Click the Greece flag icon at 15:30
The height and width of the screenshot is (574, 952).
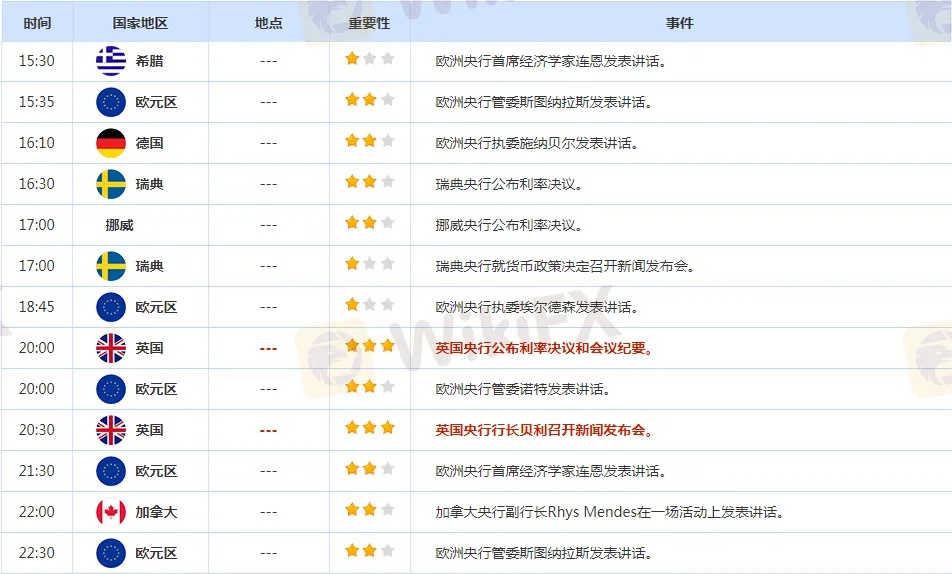click(111, 61)
